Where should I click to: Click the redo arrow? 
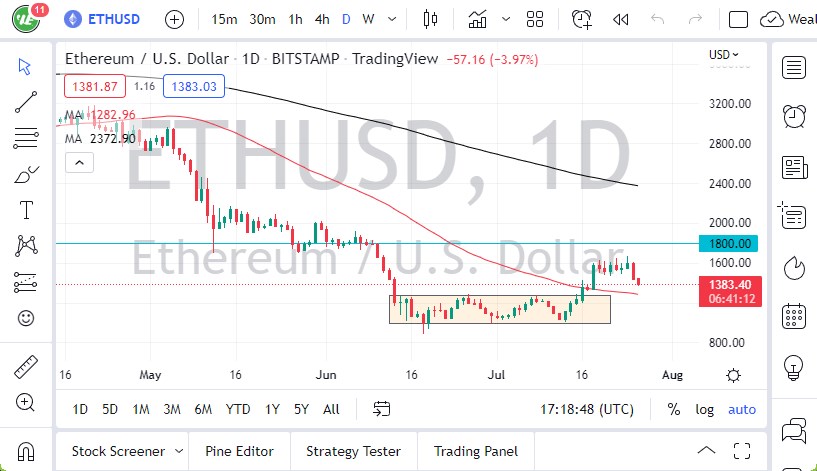tap(695, 20)
